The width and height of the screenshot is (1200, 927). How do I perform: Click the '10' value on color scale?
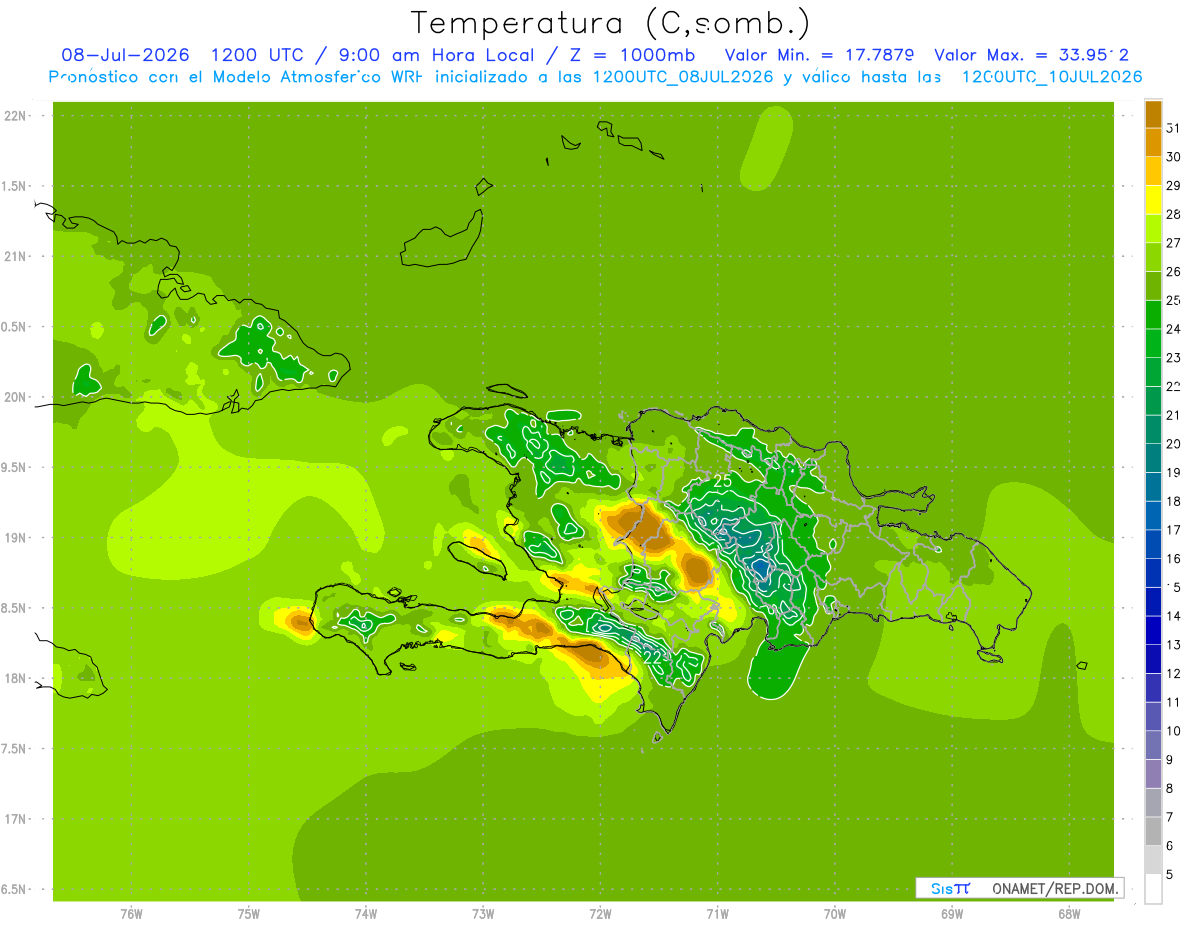[x=1174, y=731]
